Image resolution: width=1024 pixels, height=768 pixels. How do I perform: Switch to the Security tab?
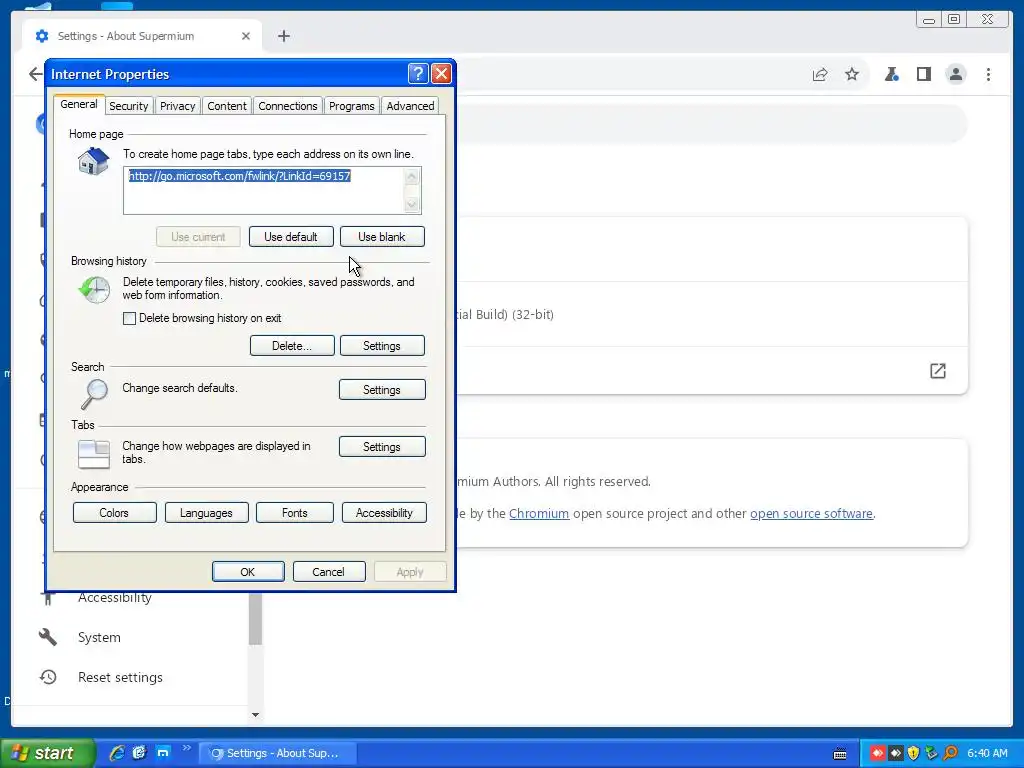coord(129,106)
